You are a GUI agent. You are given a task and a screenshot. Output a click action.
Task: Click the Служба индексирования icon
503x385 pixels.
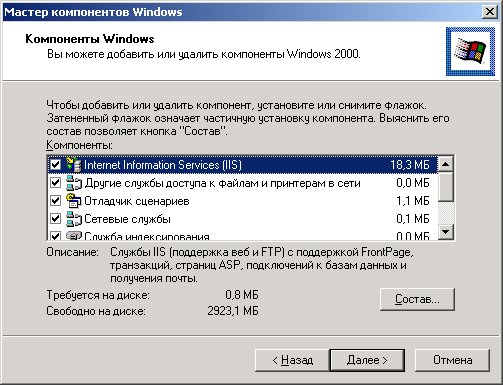coord(74,235)
